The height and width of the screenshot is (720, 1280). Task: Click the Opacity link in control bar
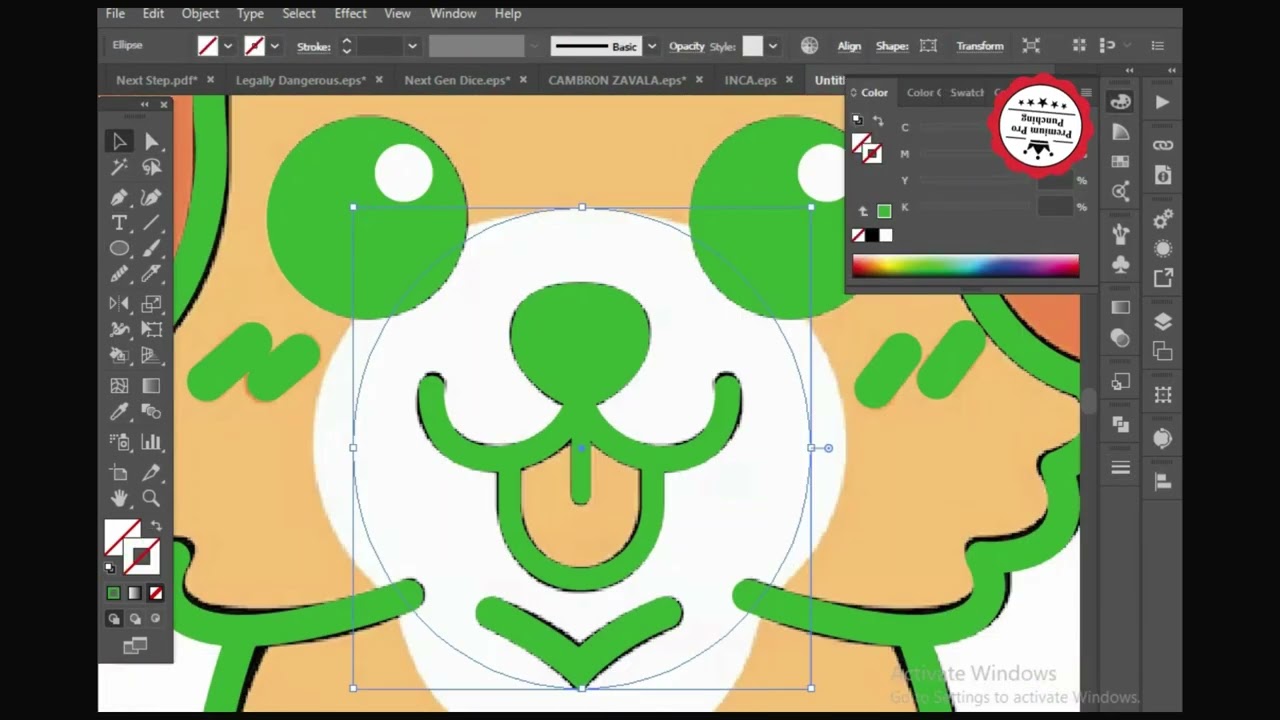pos(686,46)
